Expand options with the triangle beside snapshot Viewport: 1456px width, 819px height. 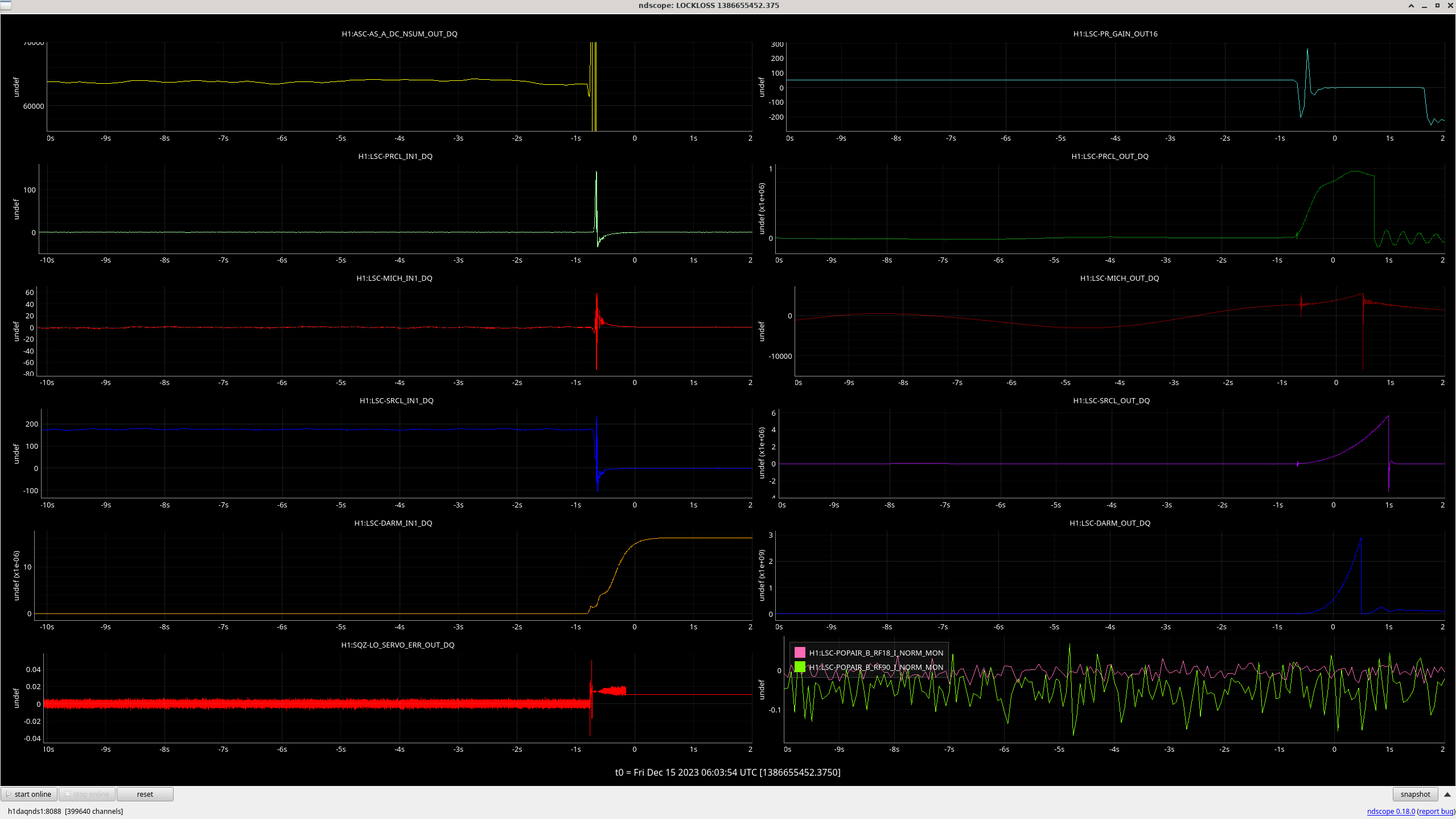click(1447, 794)
